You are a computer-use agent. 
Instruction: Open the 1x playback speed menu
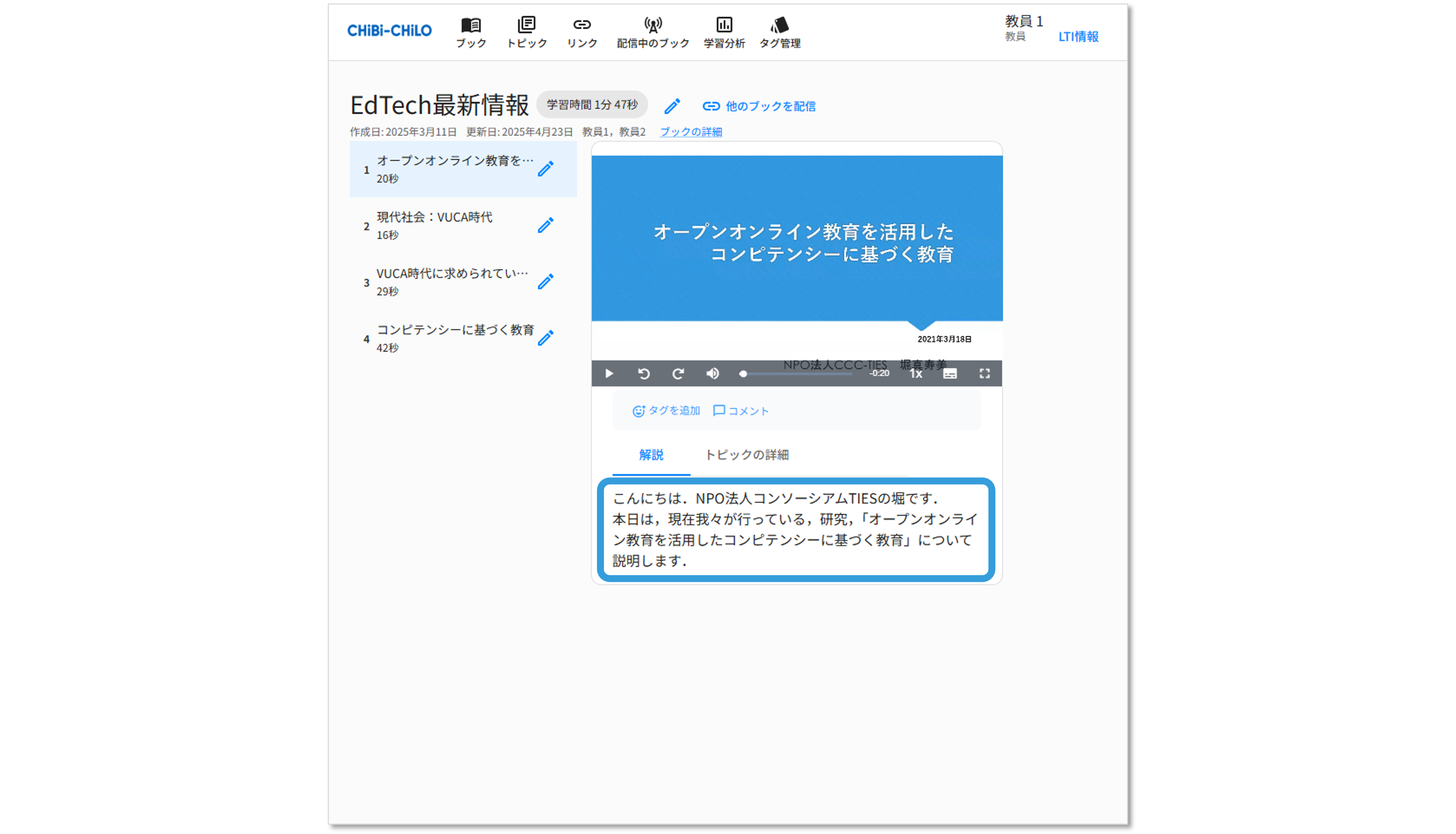(916, 373)
